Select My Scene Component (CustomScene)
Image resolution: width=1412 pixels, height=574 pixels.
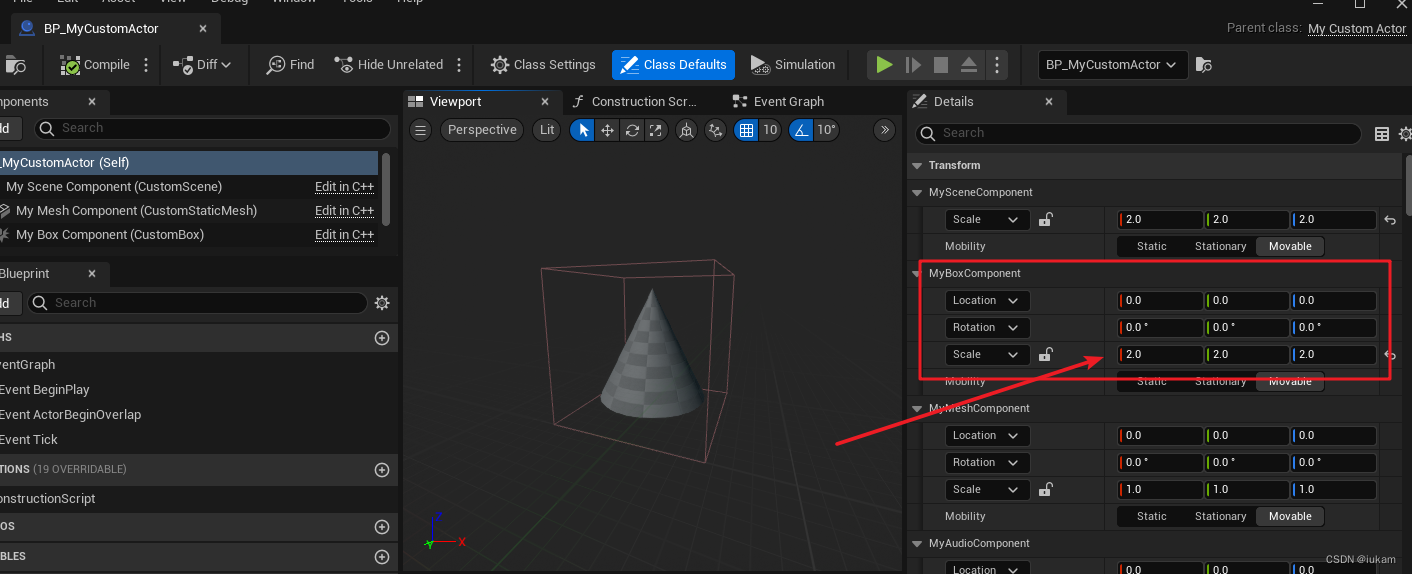point(114,187)
